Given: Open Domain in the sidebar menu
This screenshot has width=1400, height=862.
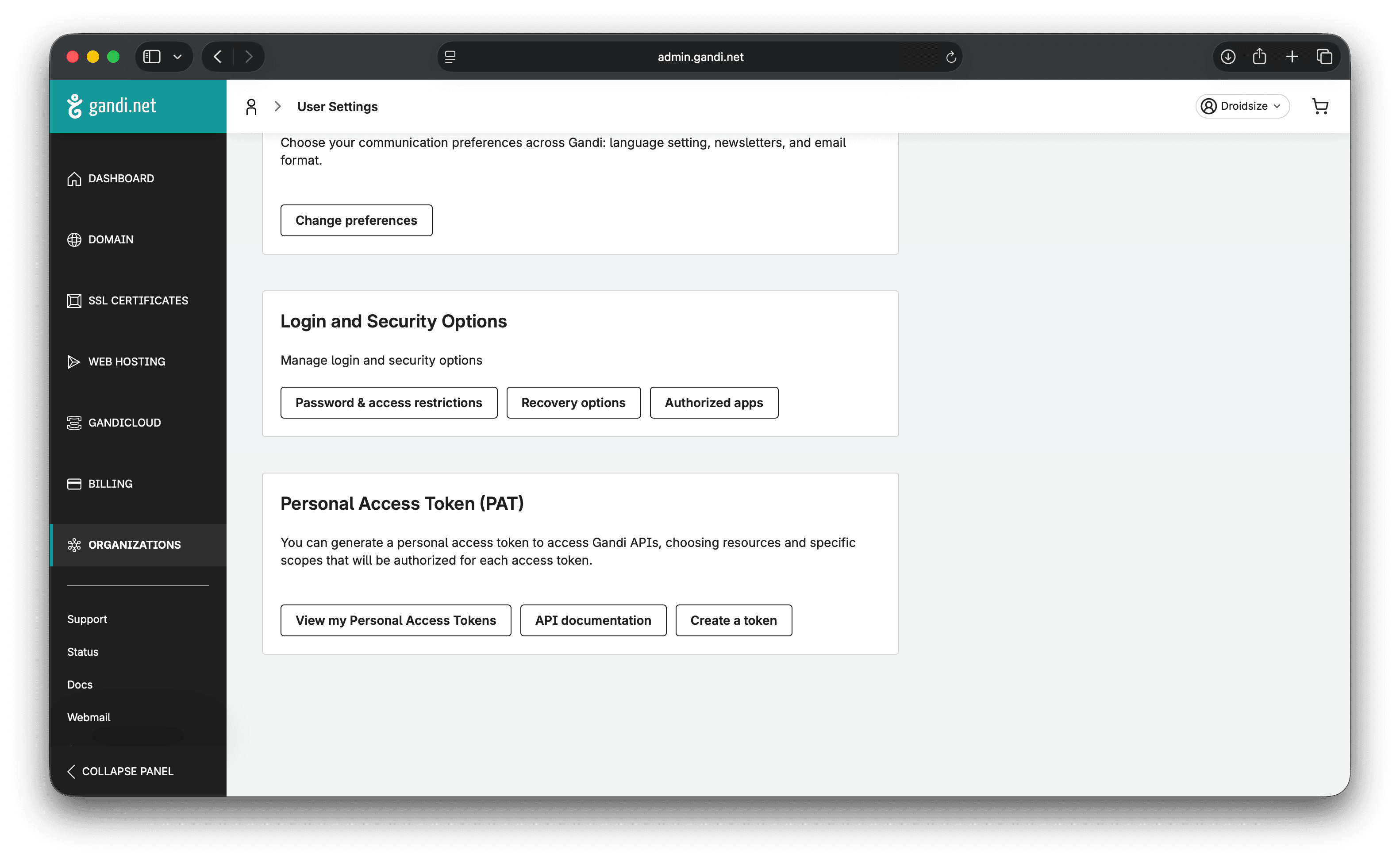Looking at the screenshot, I should (111, 239).
